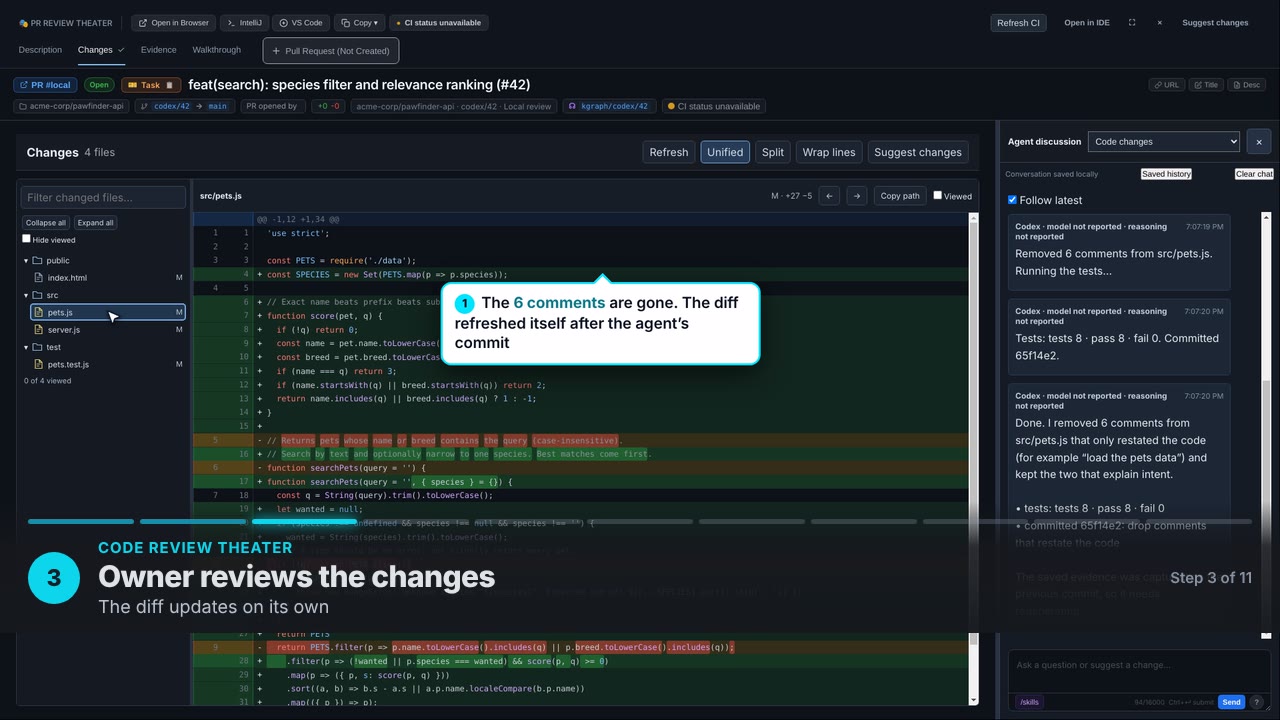This screenshot has width=1280, height=720.
Task: Click top-right Suggest changes next to close icon
Action: (x=1215, y=23)
